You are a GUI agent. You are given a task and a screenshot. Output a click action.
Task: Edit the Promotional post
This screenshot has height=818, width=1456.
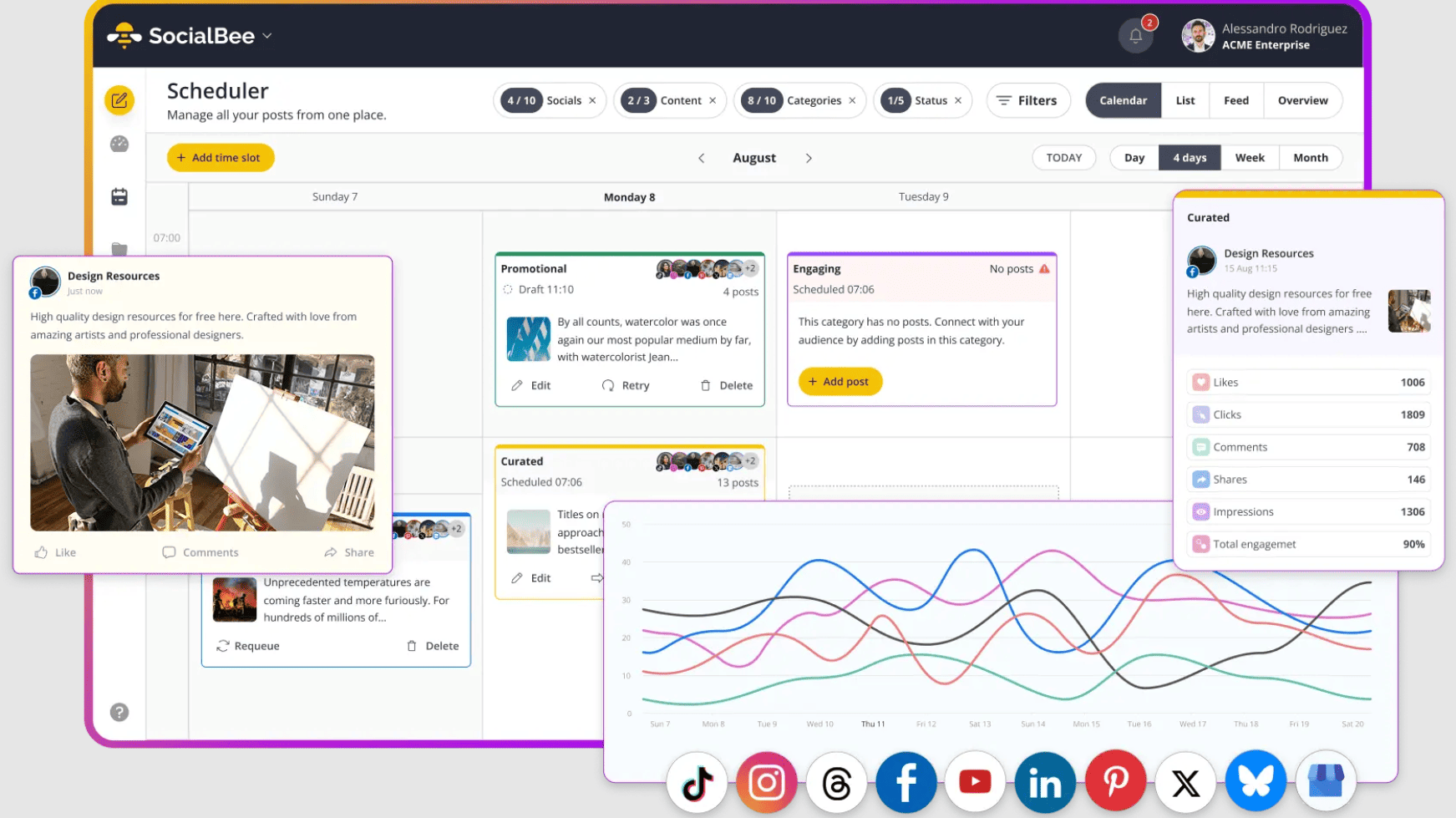(531, 385)
